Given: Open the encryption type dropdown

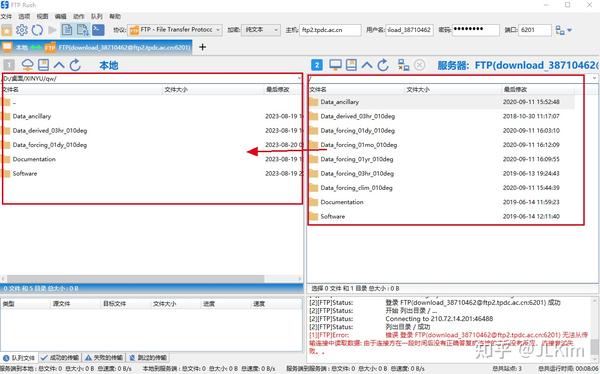Looking at the screenshot, I should (276, 30).
